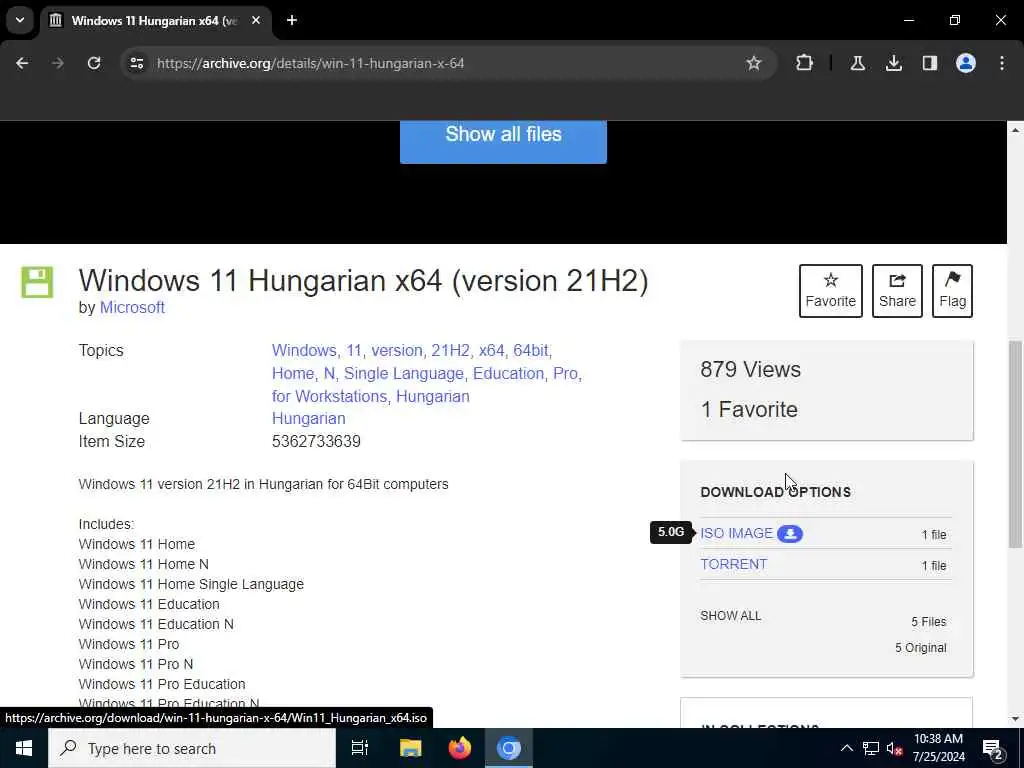This screenshot has width=1024, height=768.
Task: Close the Windows 11 Hungarian x64 tab
Action: click(256, 21)
